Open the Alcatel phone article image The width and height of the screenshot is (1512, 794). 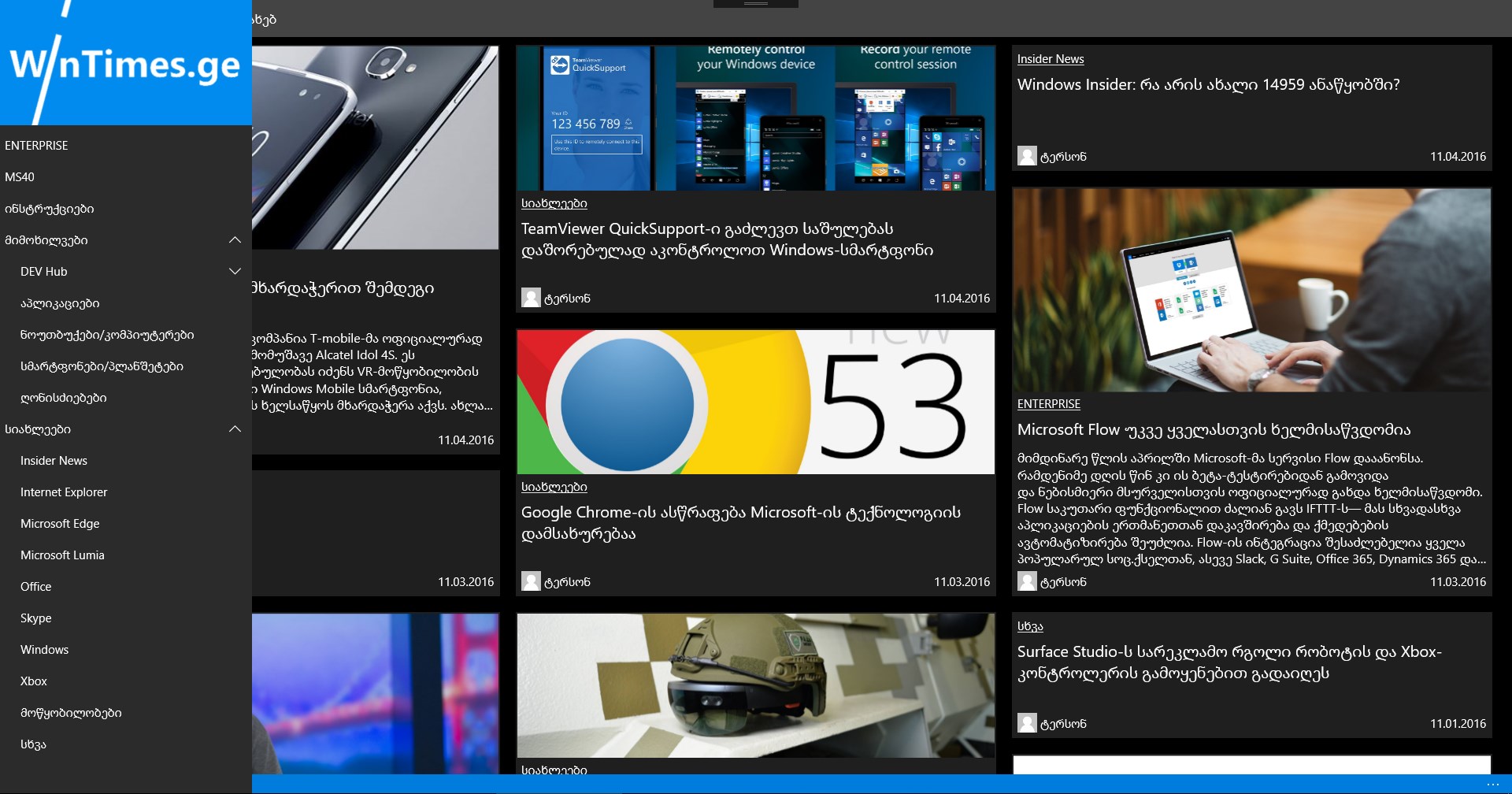click(x=376, y=147)
